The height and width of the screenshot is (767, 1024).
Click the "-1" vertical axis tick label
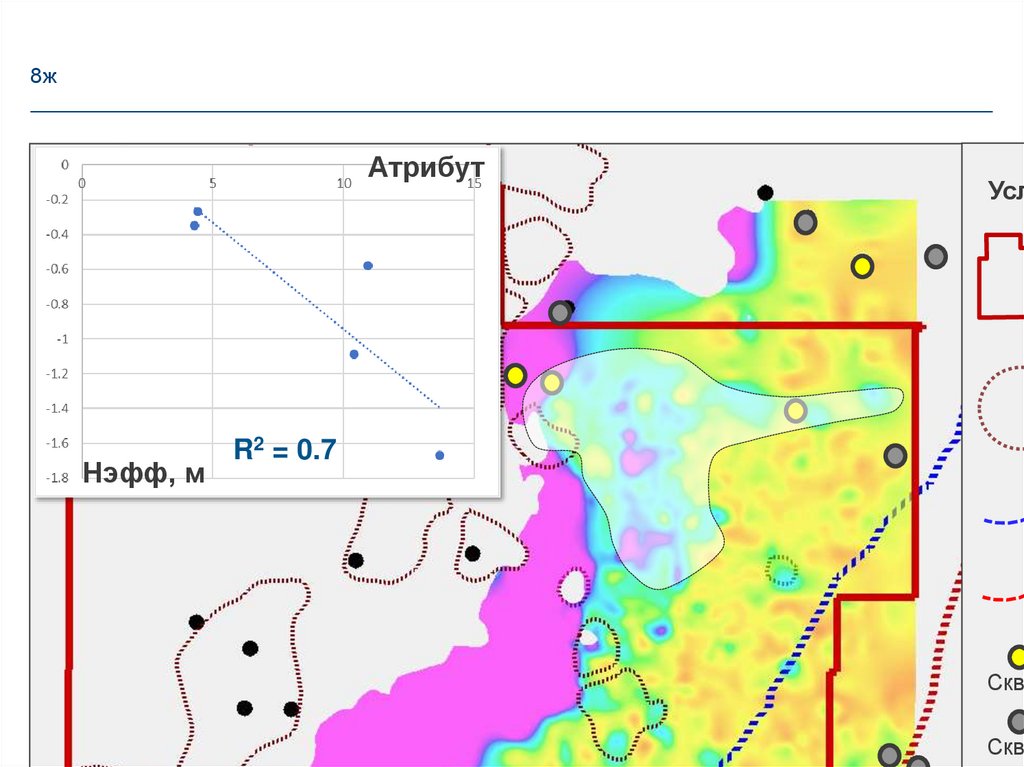(62, 339)
